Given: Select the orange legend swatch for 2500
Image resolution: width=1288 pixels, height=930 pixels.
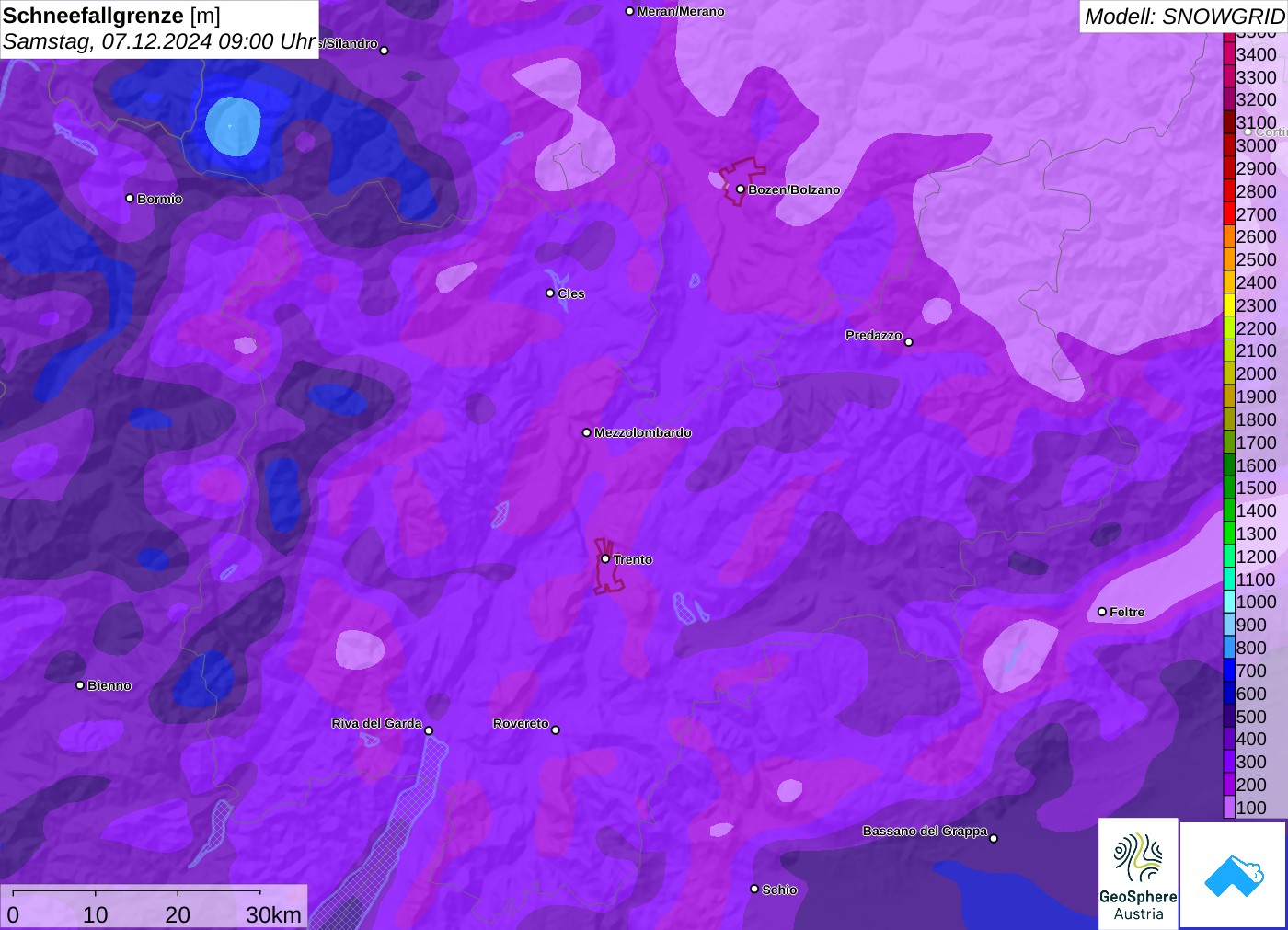Looking at the screenshot, I should coord(1229,259).
